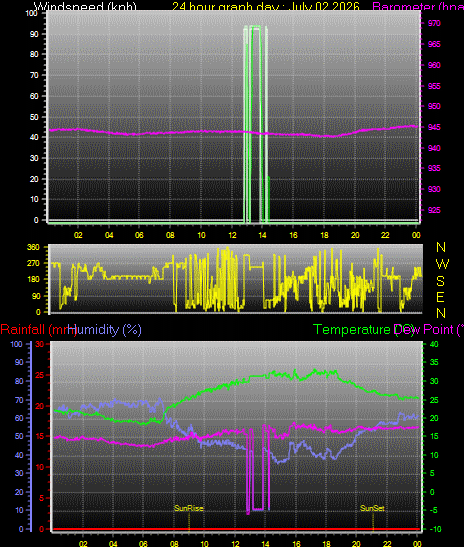Click the 50 value on windspeed axis

point(34,117)
